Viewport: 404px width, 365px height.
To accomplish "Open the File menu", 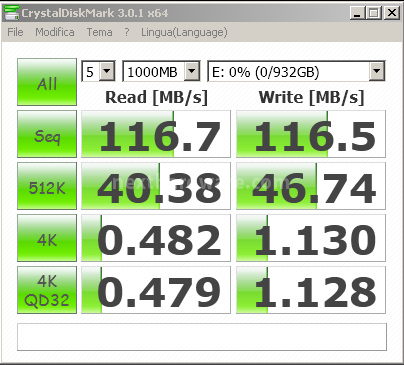I will coord(15,32).
